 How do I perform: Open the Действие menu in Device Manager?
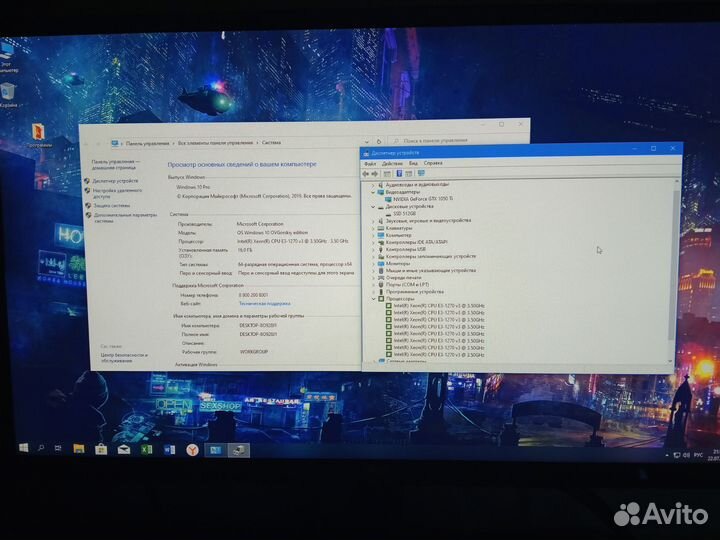tap(392, 163)
